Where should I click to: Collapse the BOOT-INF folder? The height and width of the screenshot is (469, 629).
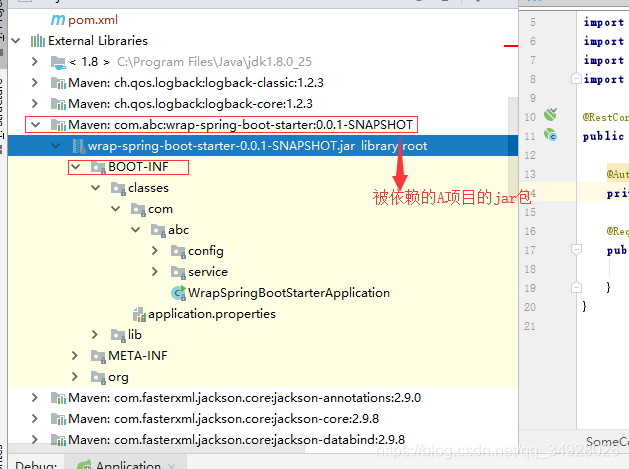click(x=75, y=167)
